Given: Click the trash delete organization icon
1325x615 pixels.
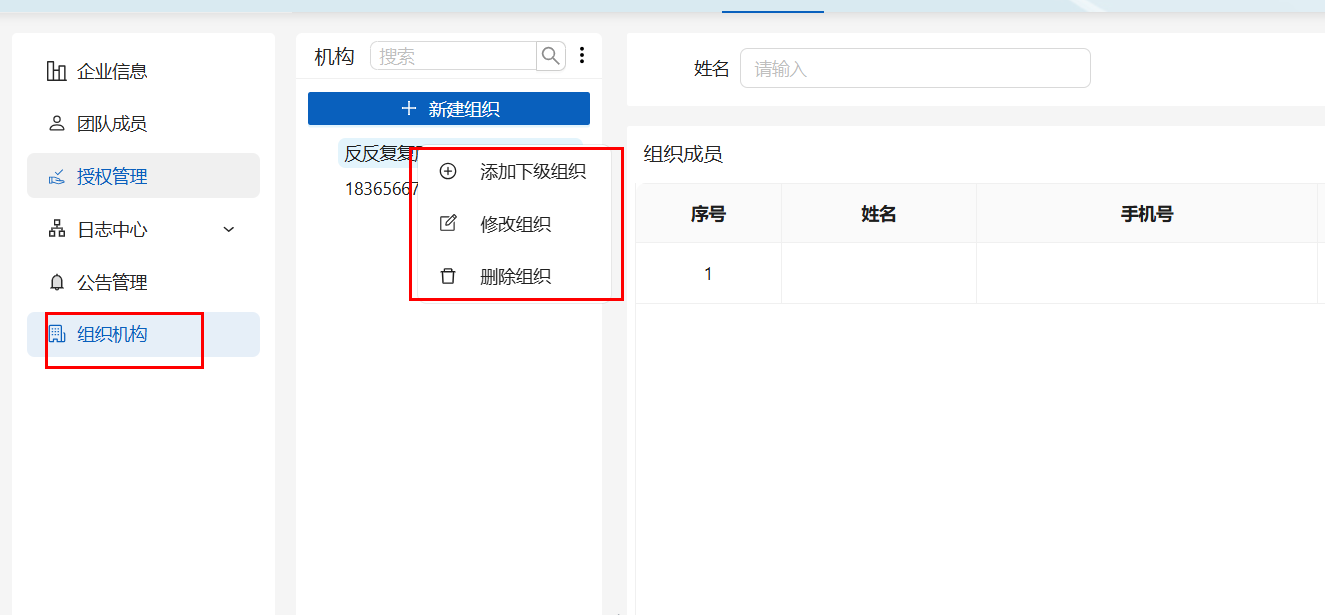Looking at the screenshot, I should point(448,276).
